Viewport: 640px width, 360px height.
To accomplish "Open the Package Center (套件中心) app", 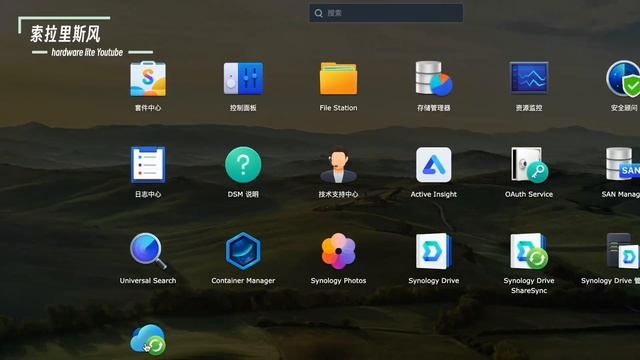I will pos(148,79).
